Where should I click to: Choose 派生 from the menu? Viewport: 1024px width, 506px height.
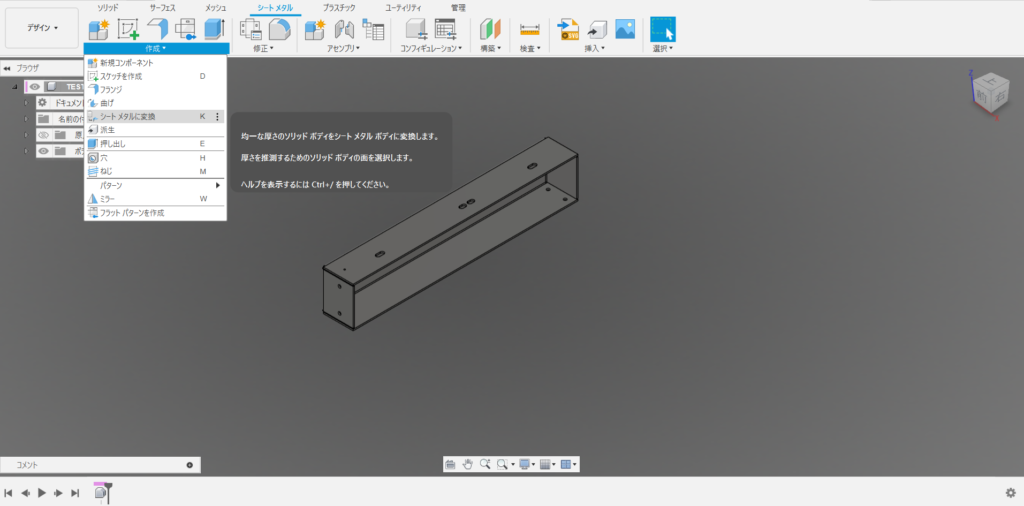click(x=155, y=130)
